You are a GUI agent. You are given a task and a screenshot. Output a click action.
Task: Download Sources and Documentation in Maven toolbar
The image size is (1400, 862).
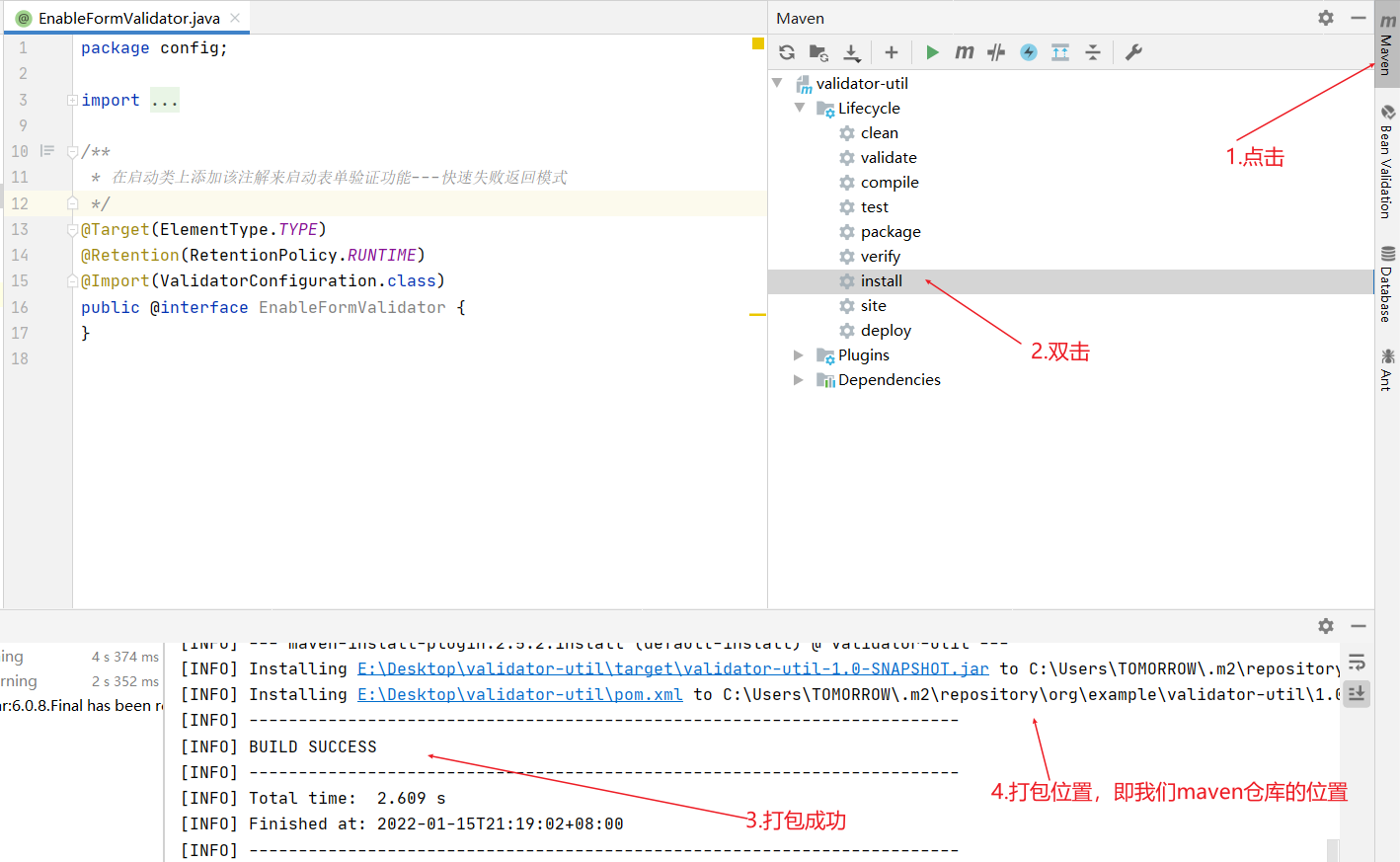coord(852,52)
